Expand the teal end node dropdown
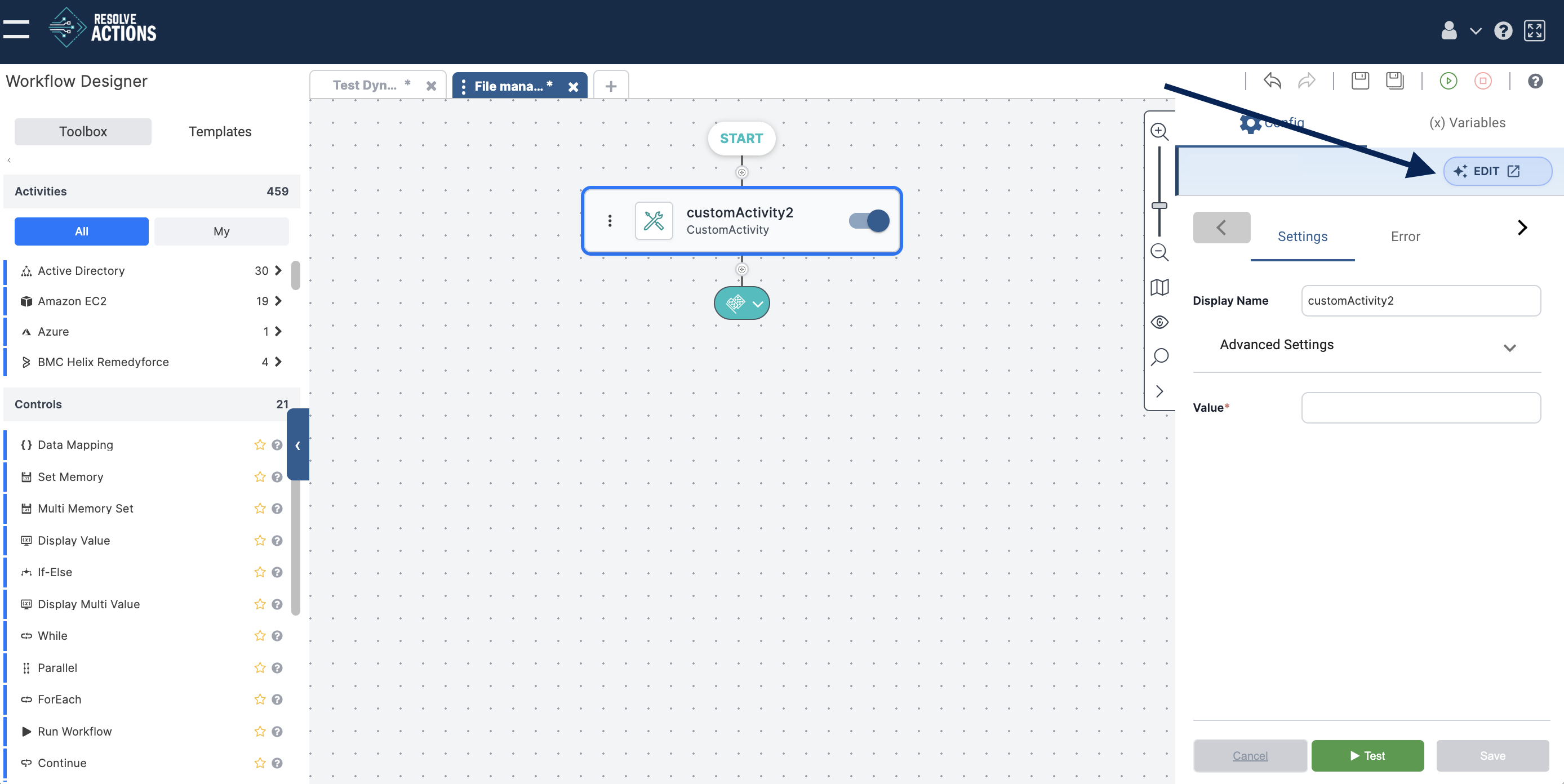This screenshot has height=784, width=1564. click(758, 304)
